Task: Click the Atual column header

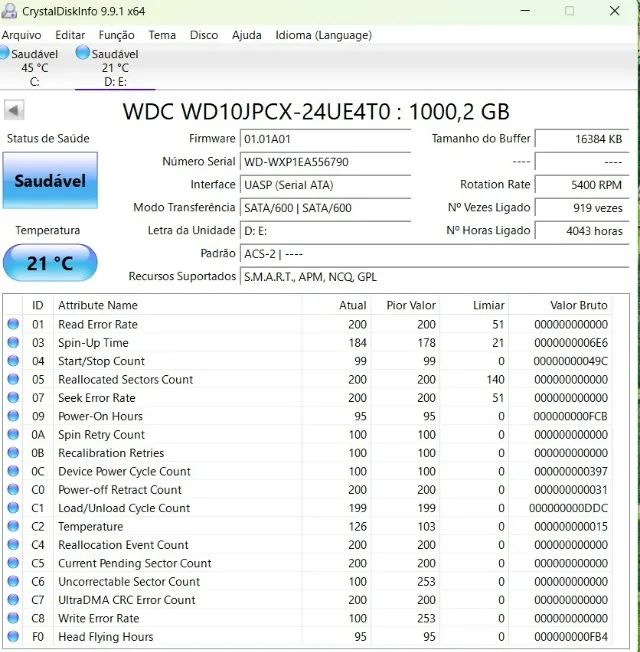Action: (x=336, y=305)
